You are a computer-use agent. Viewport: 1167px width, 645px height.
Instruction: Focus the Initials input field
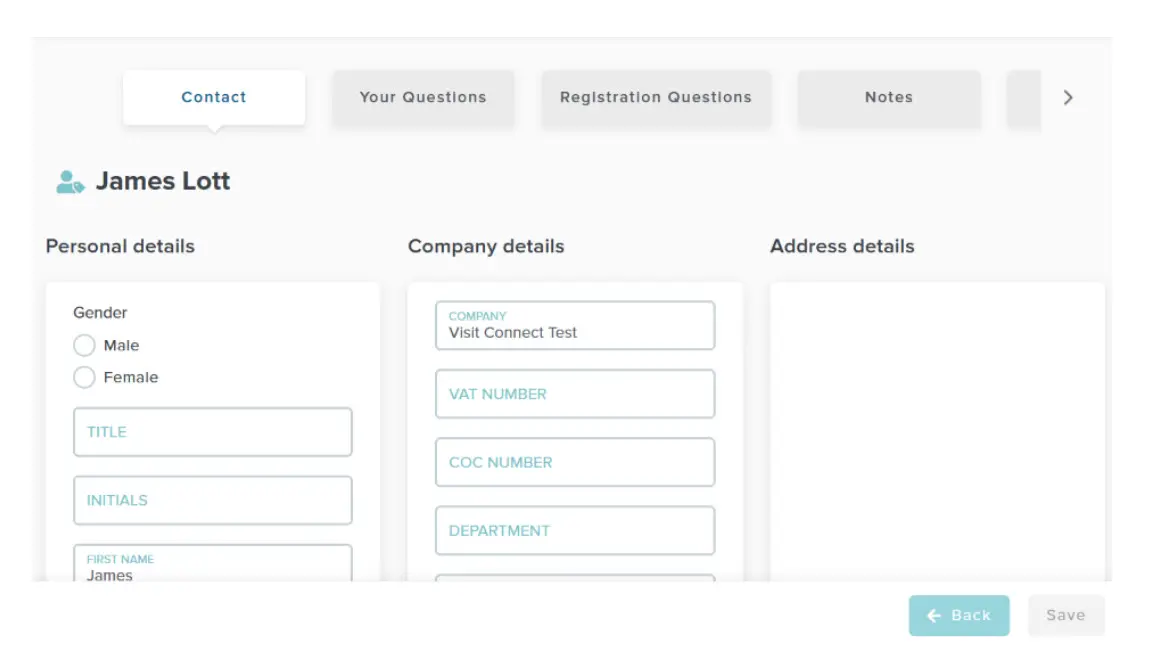(212, 500)
